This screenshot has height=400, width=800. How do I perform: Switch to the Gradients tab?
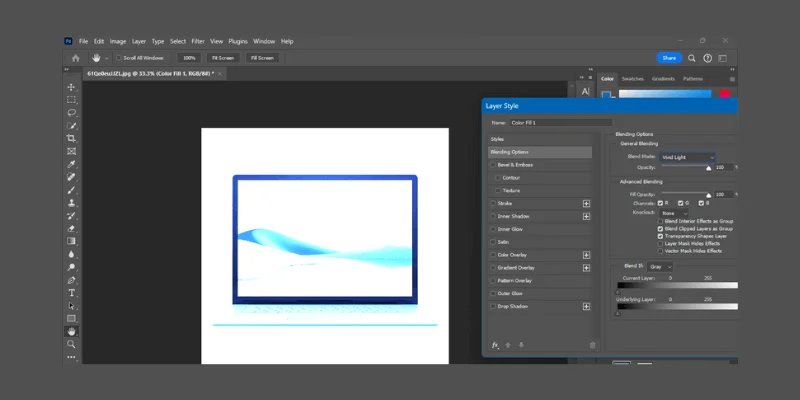click(x=663, y=79)
